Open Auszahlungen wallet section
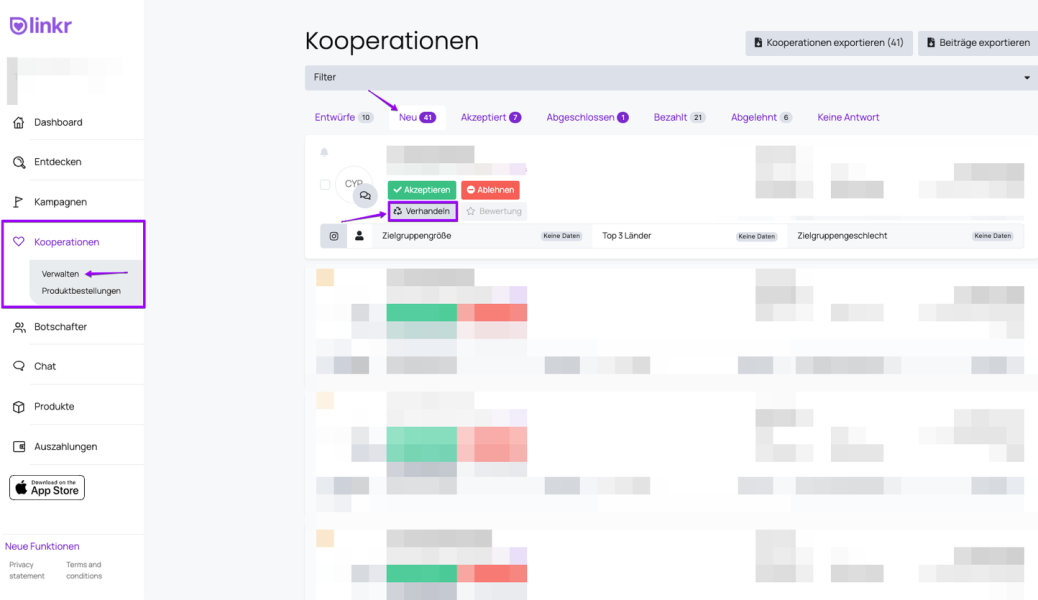 (19, 447)
